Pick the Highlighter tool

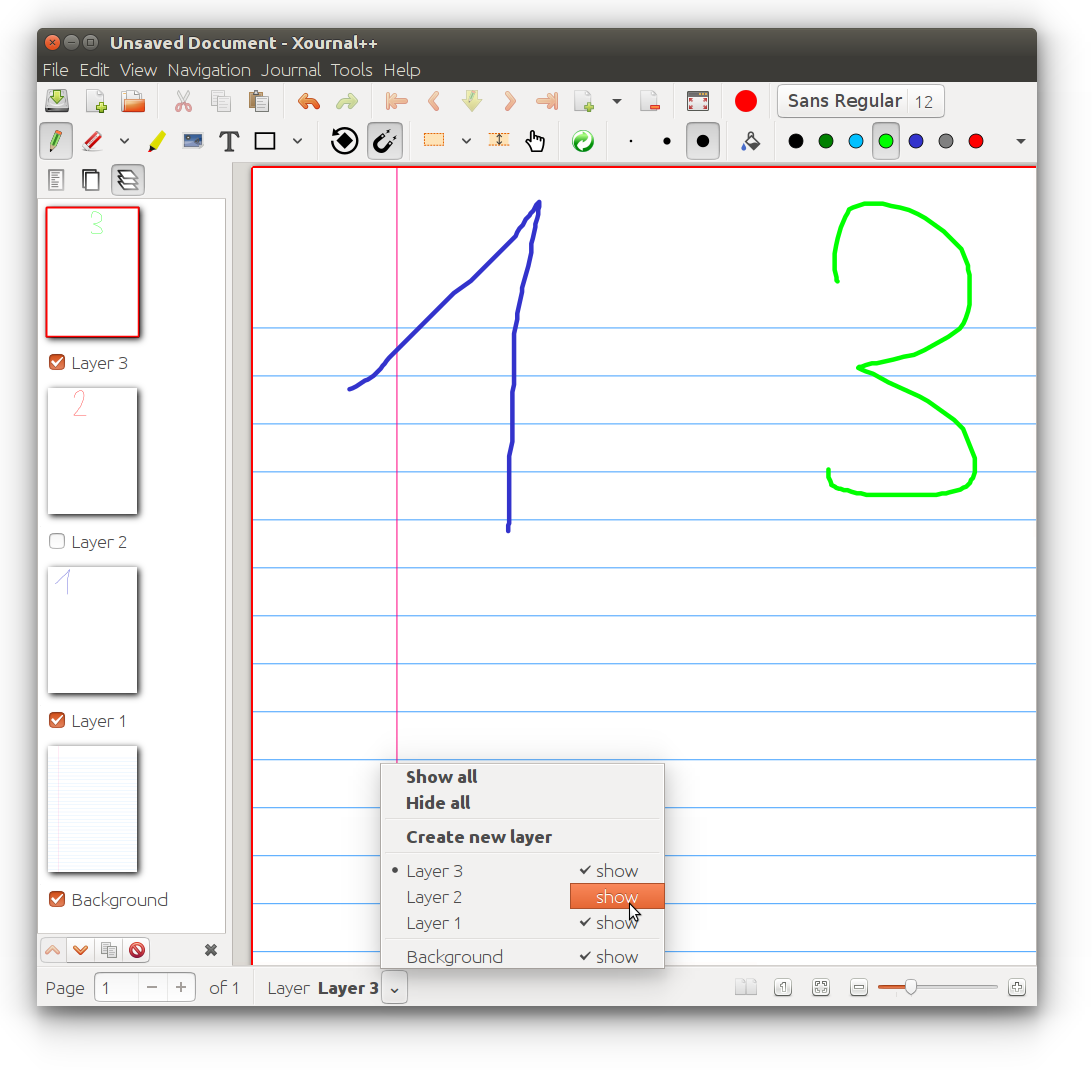click(157, 140)
